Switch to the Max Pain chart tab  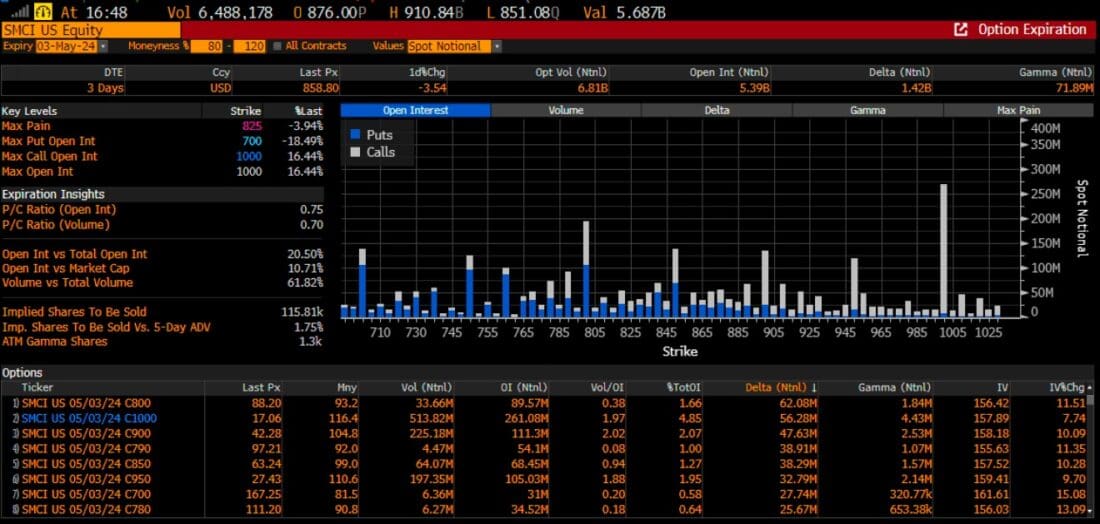click(x=1018, y=110)
